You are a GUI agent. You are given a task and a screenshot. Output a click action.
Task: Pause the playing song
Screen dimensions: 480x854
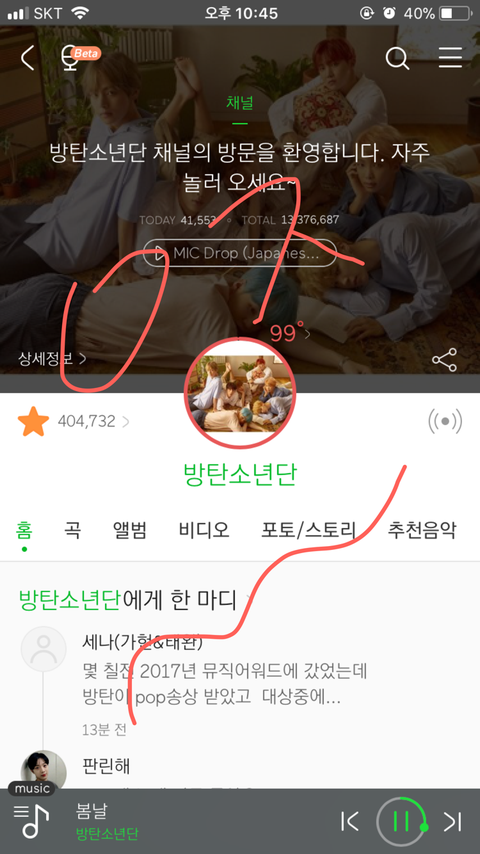coord(401,821)
